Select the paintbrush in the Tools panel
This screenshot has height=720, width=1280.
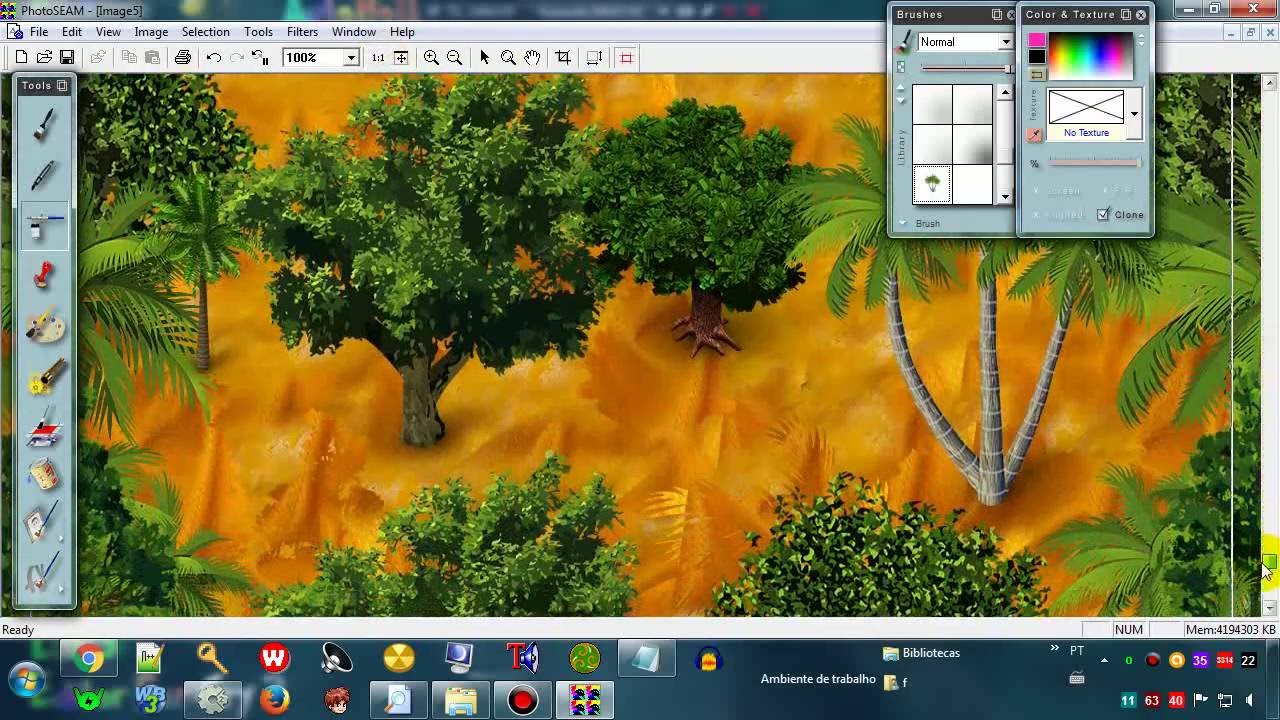tap(45, 125)
